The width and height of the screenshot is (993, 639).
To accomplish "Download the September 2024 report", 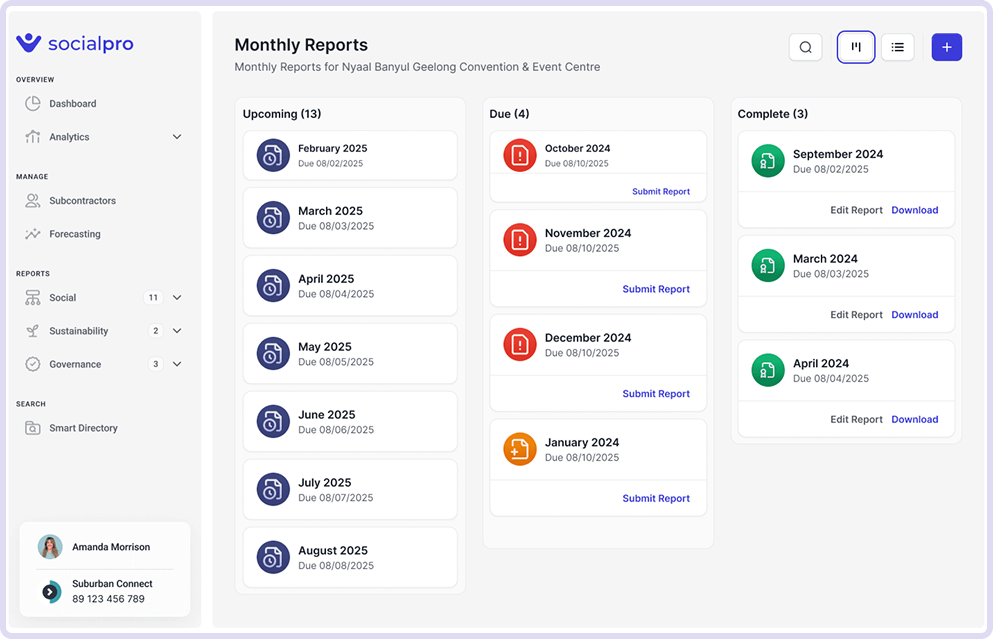I will [914, 210].
